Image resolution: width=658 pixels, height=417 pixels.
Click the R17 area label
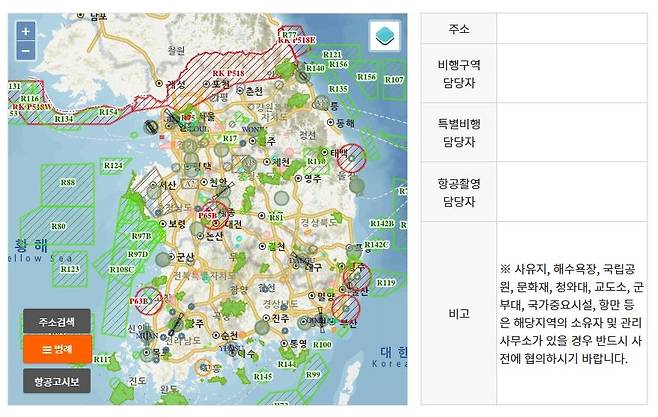click(x=230, y=138)
